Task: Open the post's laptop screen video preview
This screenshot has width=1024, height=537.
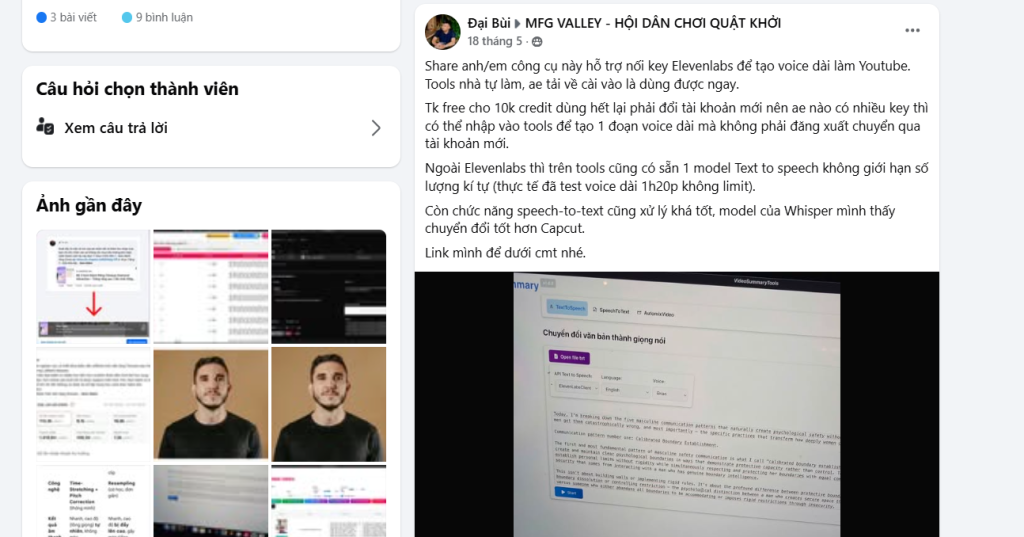Action: click(677, 404)
